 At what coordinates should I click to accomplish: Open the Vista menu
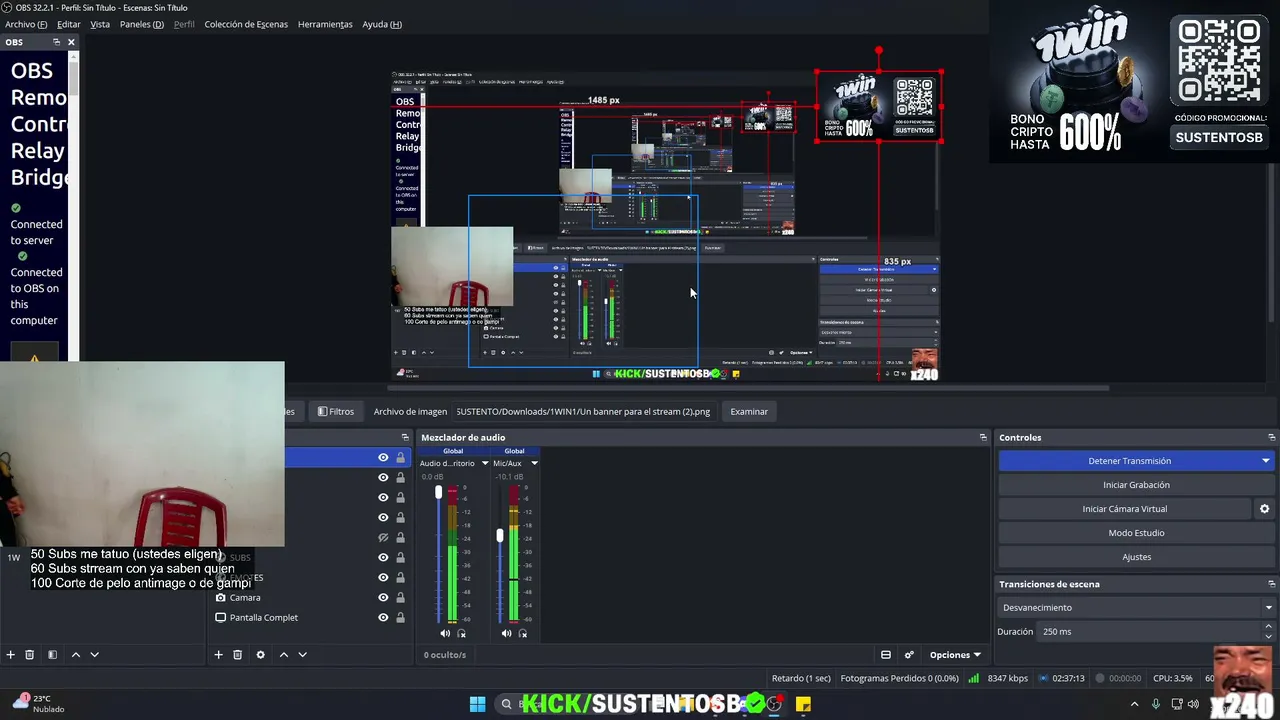point(100,24)
